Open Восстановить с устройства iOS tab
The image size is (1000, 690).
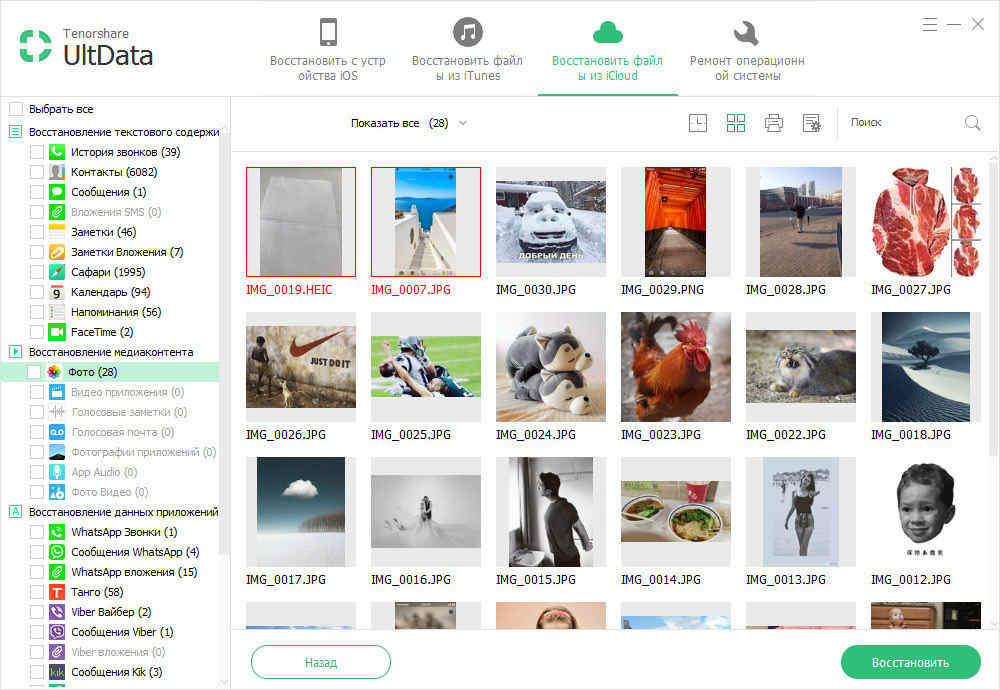[328, 50]
